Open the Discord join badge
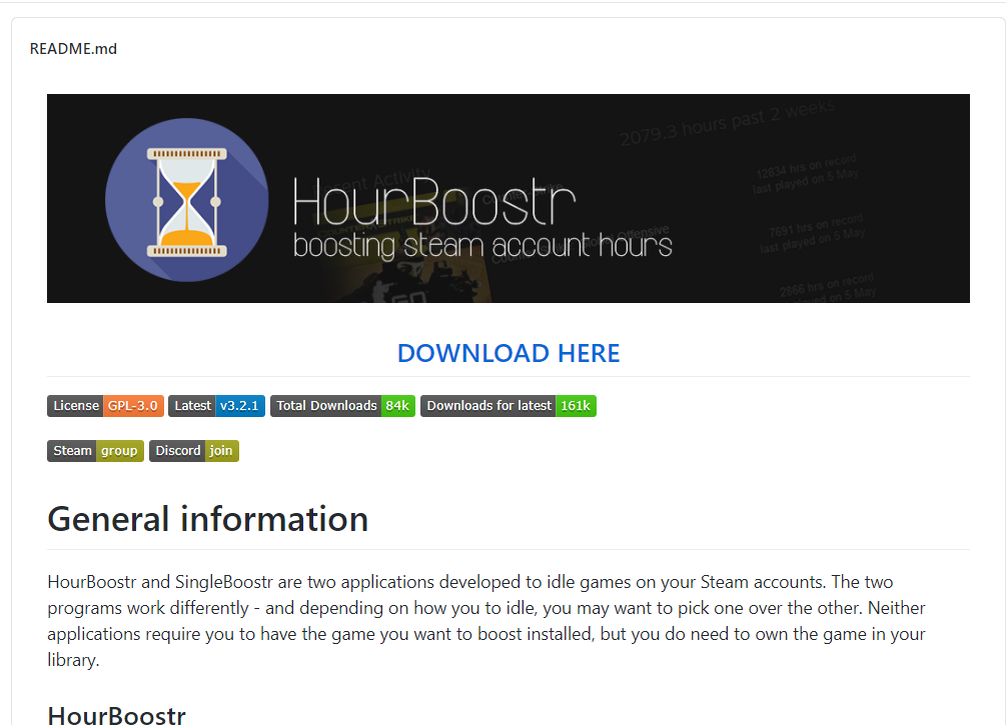 tap(194, 450)
